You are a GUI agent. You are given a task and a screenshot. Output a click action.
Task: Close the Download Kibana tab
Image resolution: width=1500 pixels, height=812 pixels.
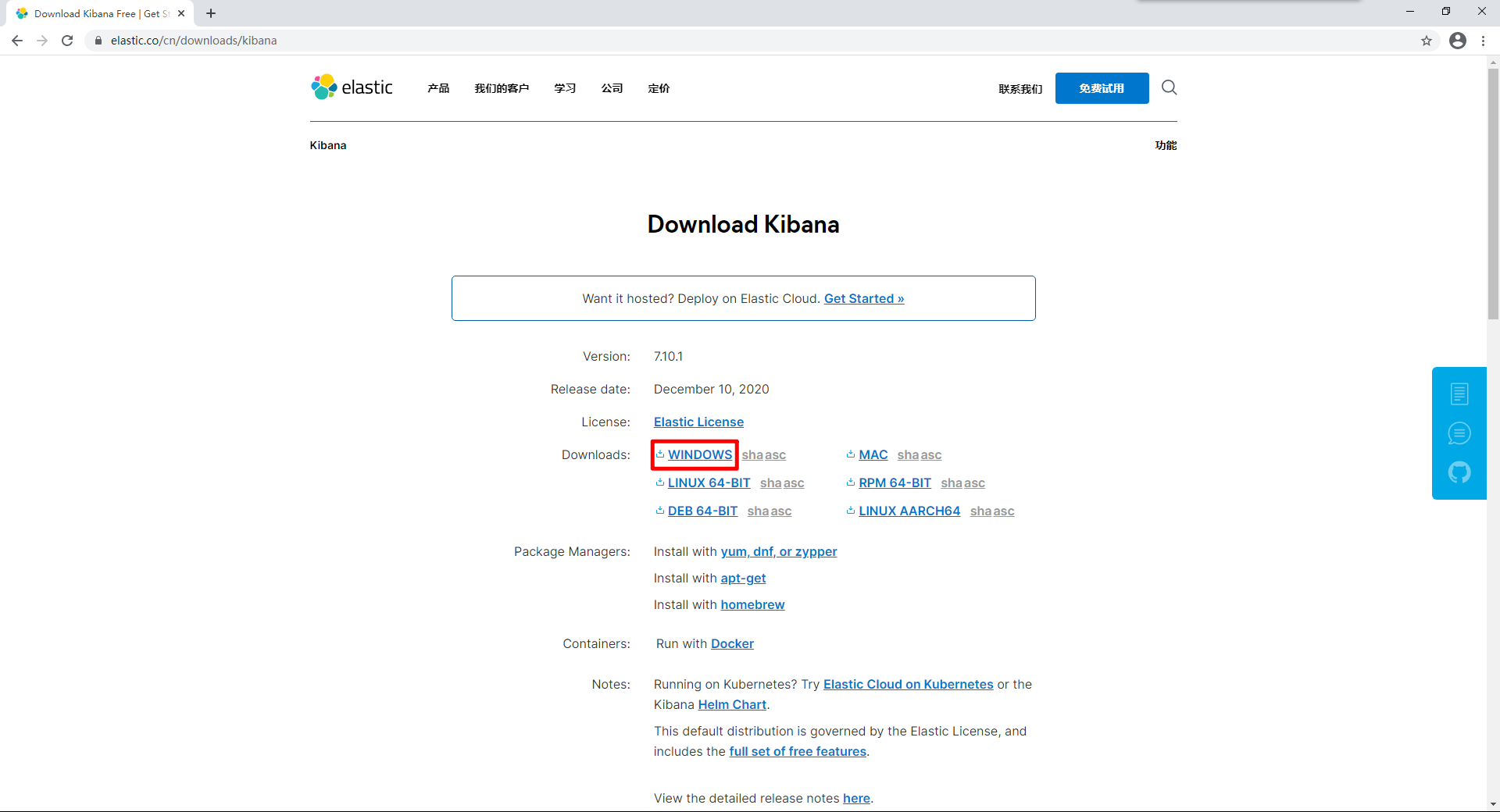(181, 13)
